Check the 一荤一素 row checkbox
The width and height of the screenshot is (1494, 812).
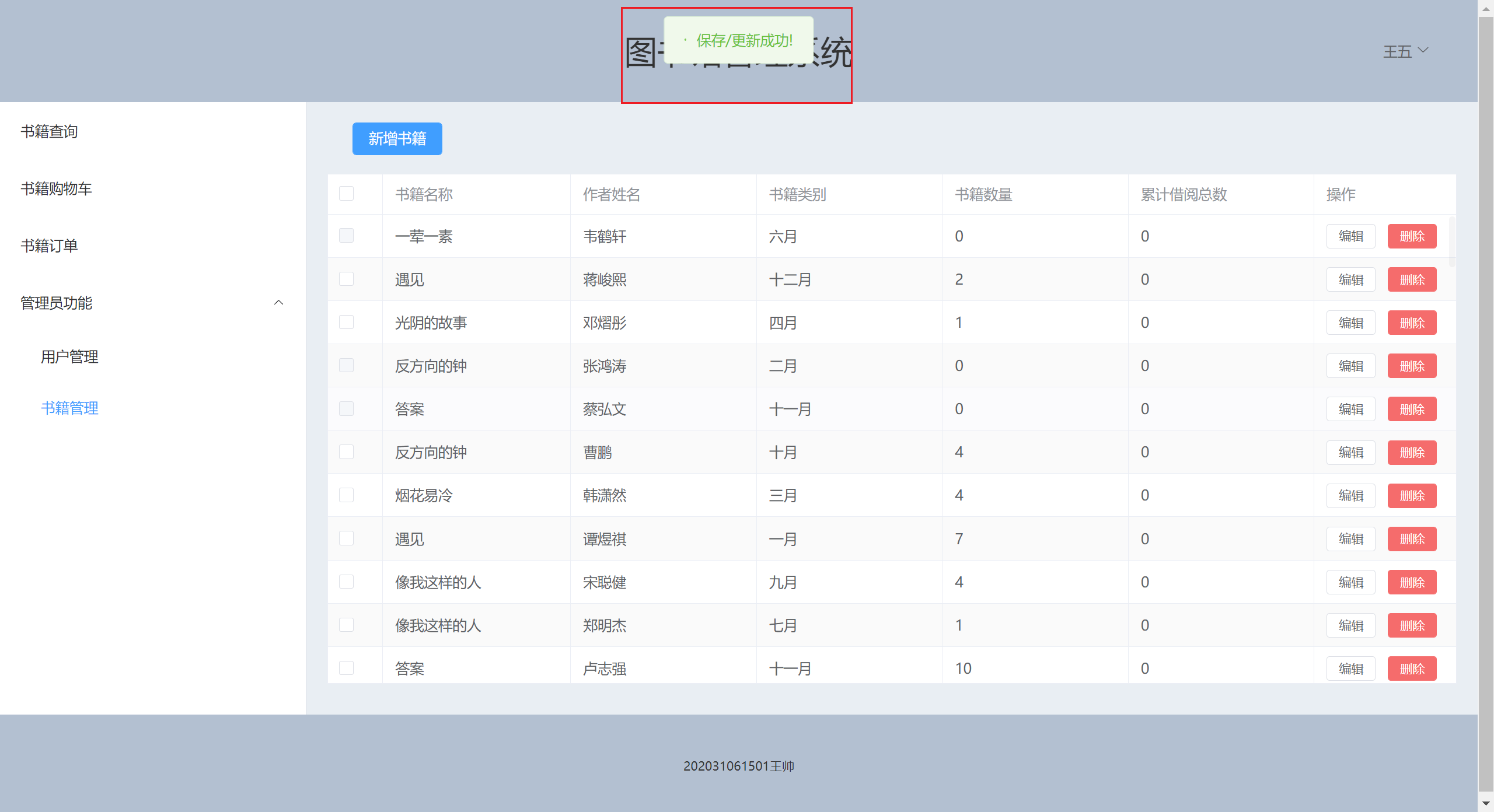coord(346,236)
